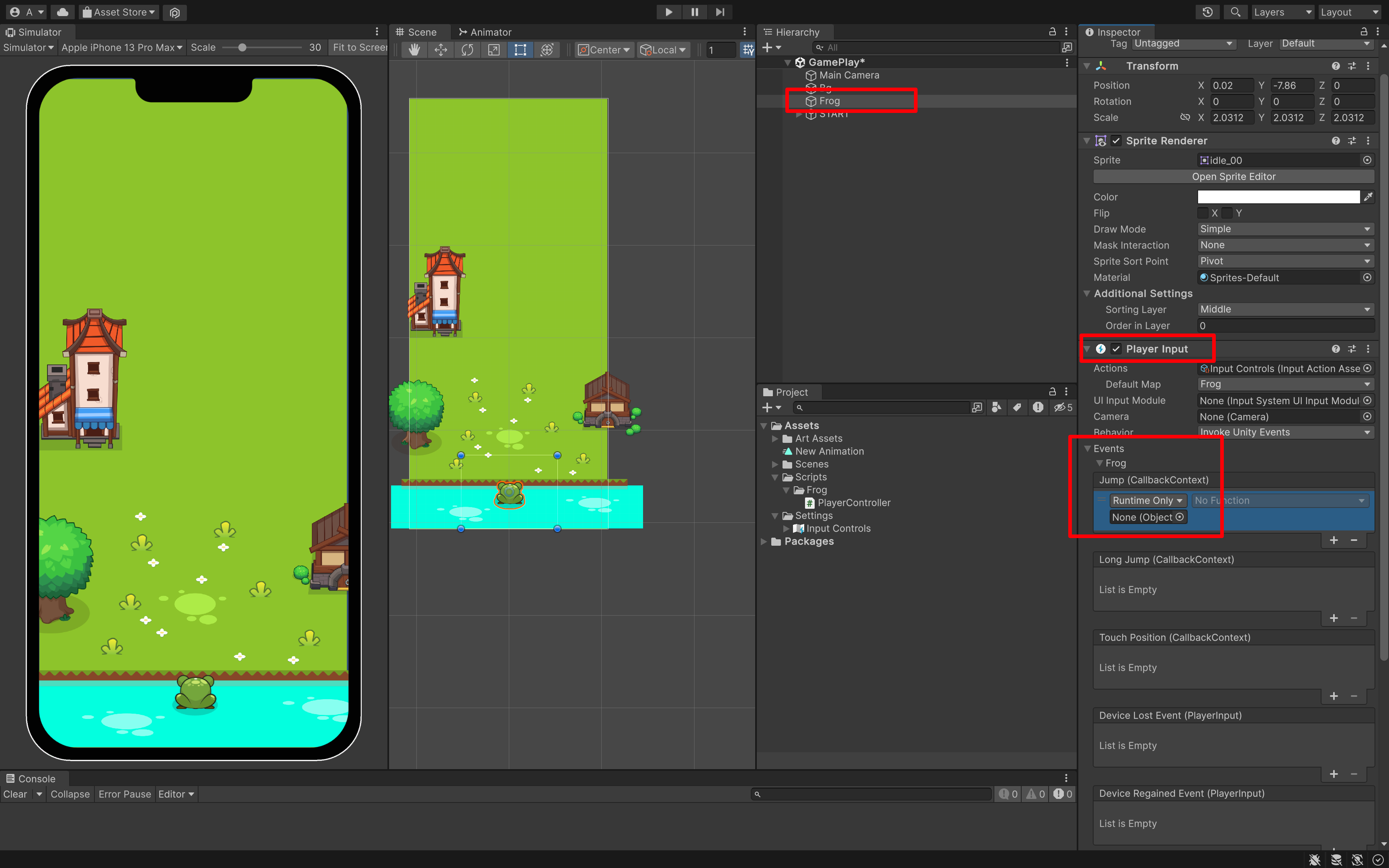Click Open Sprite Editor button
This screenshot has width=1389, height=868.
[1233, 177]
